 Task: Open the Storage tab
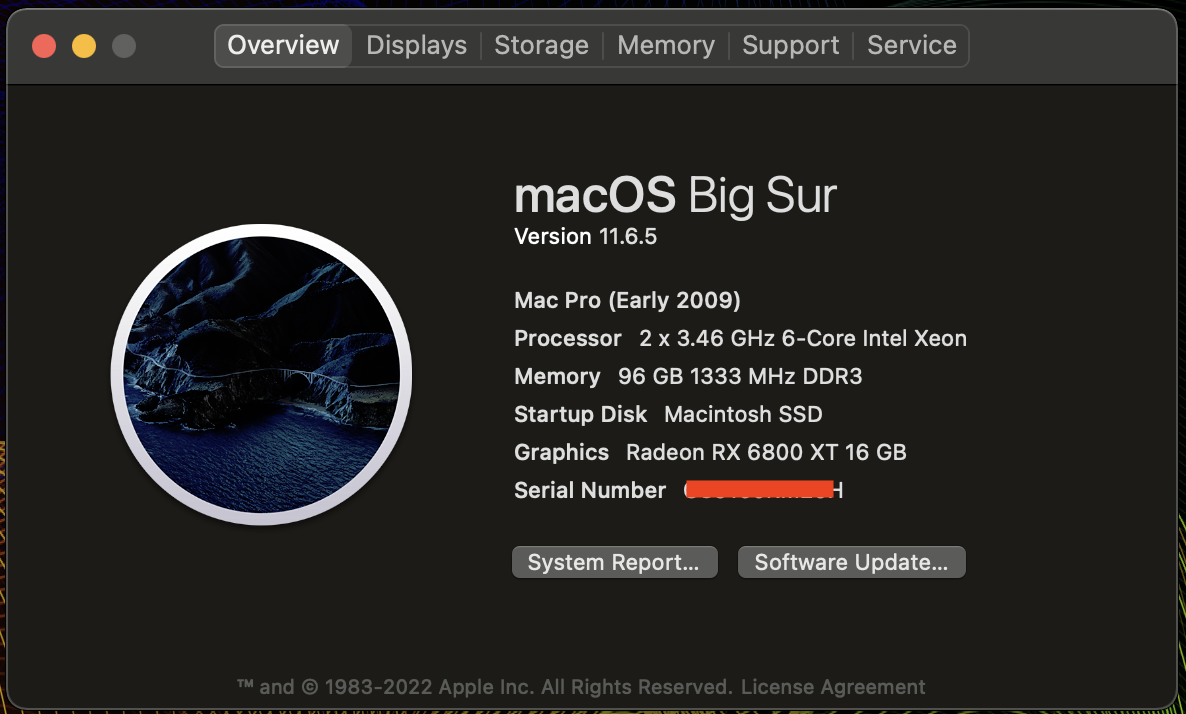click(x=541, y=46)
